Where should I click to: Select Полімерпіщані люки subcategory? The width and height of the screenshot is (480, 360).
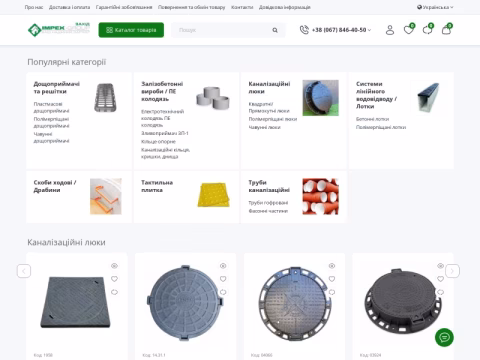pyautogui.click(x=273, y=119)
